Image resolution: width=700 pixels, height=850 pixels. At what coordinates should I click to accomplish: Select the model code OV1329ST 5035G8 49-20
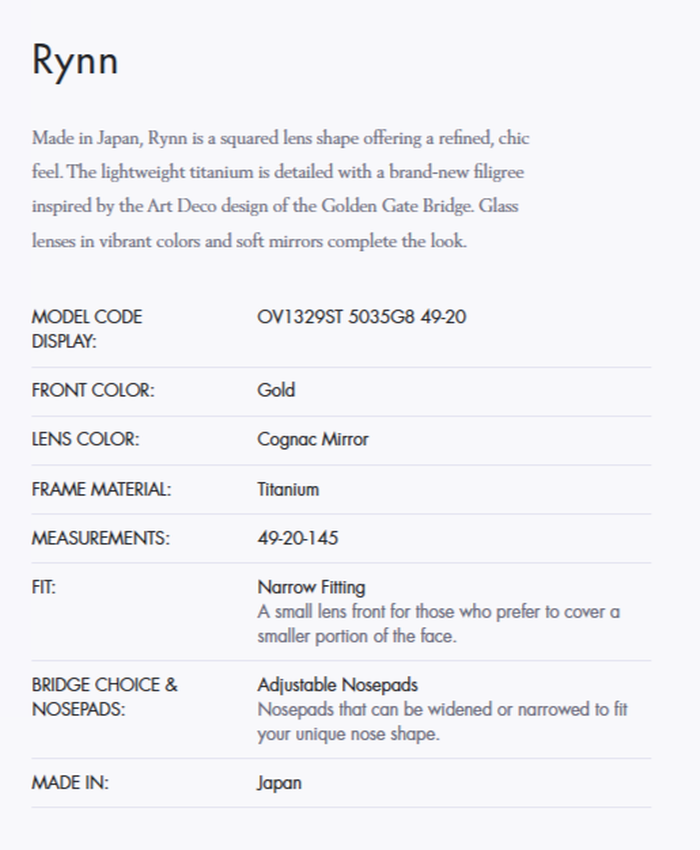pos(361,318)
